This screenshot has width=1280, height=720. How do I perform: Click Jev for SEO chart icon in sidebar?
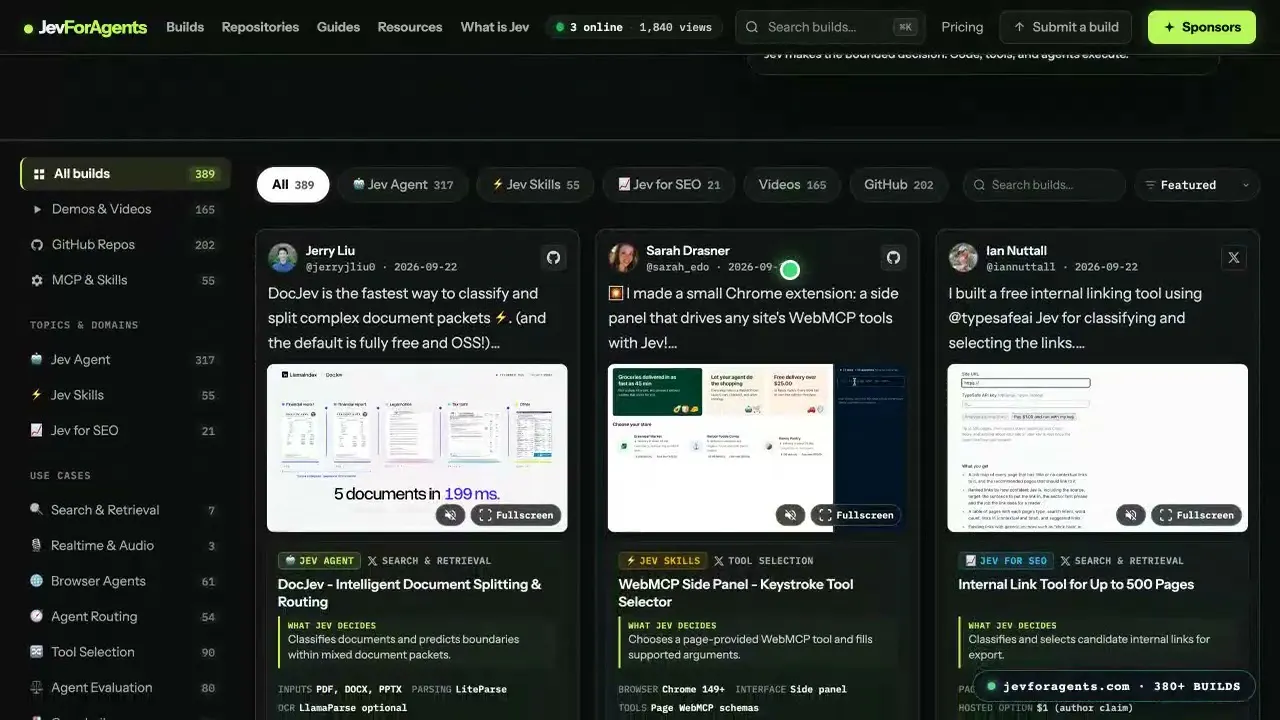click(x=37, y=431)
